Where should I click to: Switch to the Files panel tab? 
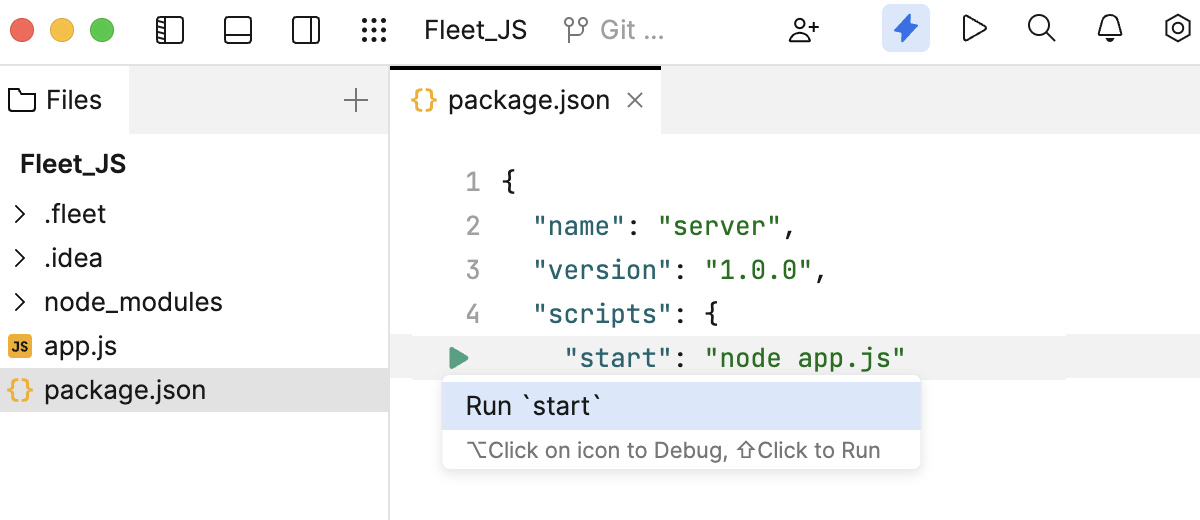(56, 100)
